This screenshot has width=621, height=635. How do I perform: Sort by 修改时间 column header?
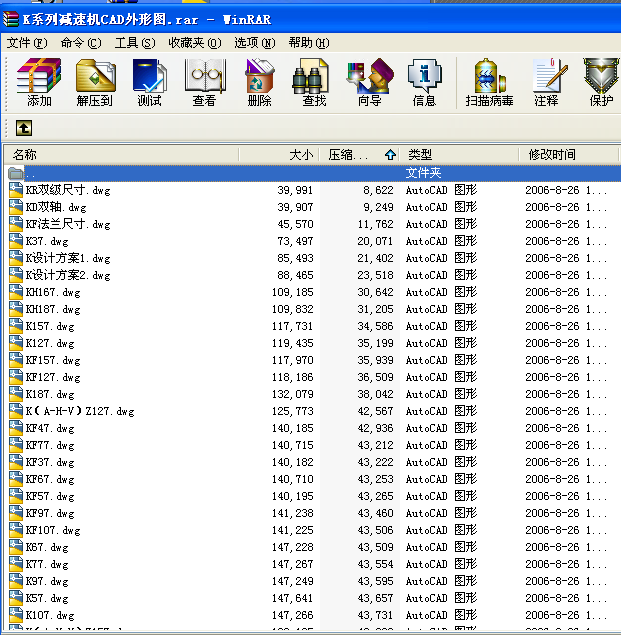tap(569, 155)
